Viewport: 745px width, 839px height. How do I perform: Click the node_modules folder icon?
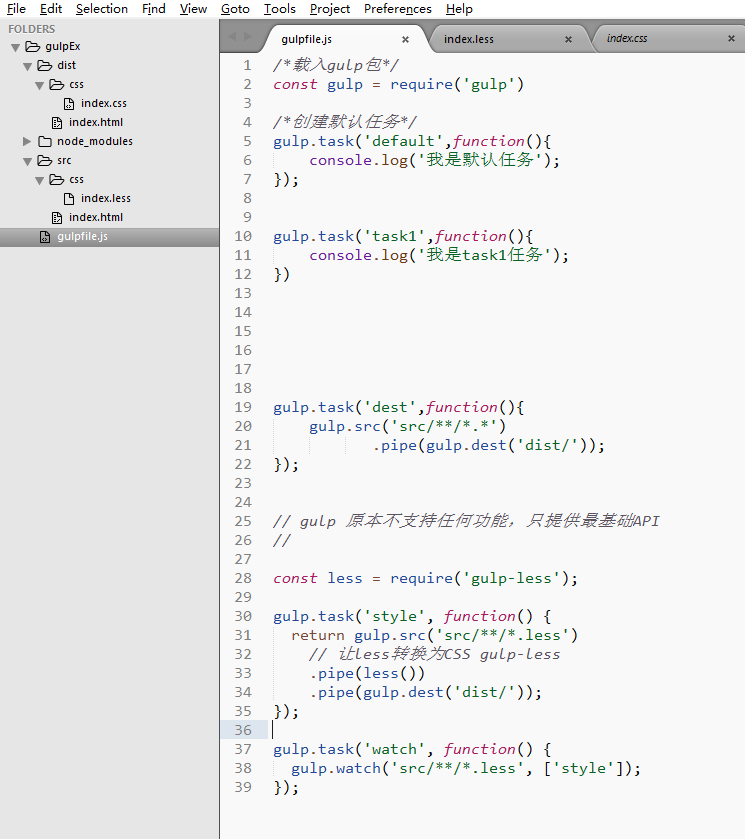(x=45, y=141)
